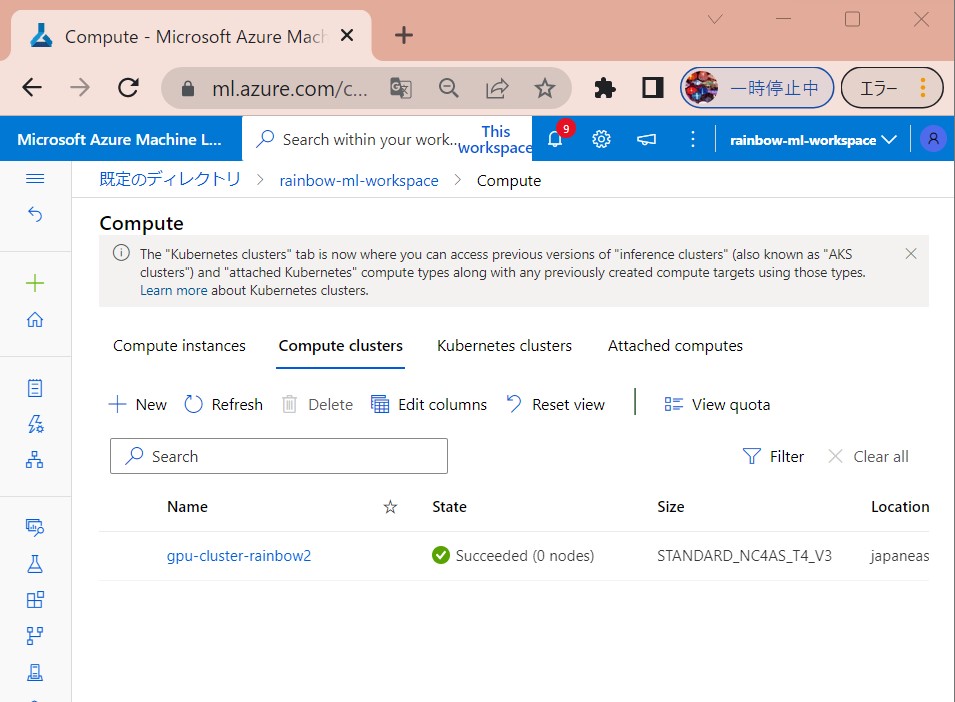Switch to the Kubernetes clusters tab
955x702 pixels.
[x=504, y=346]
